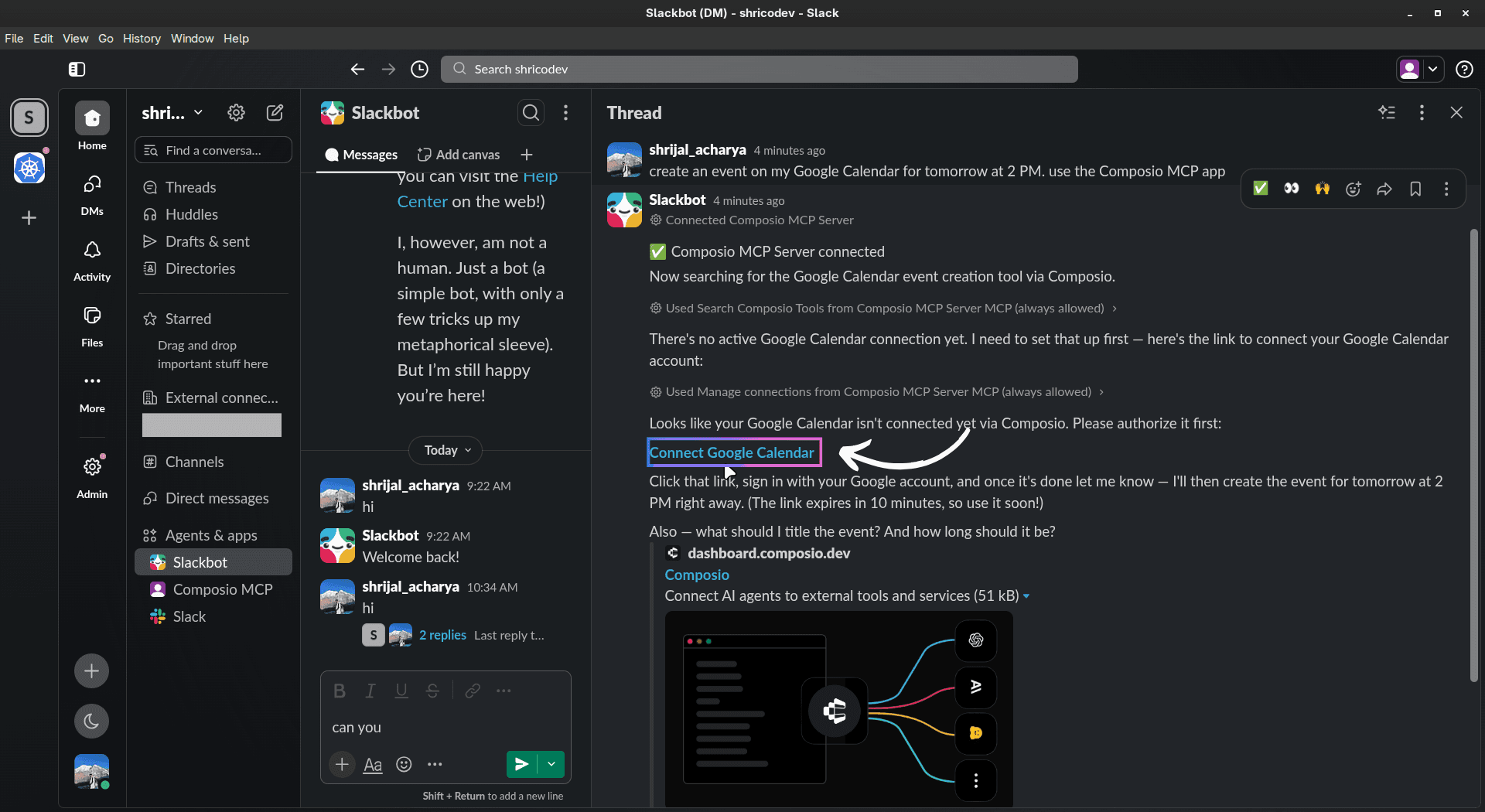Open the Composio preview image
This screenshot has height=812, width=1485.
tap(838, 708)
